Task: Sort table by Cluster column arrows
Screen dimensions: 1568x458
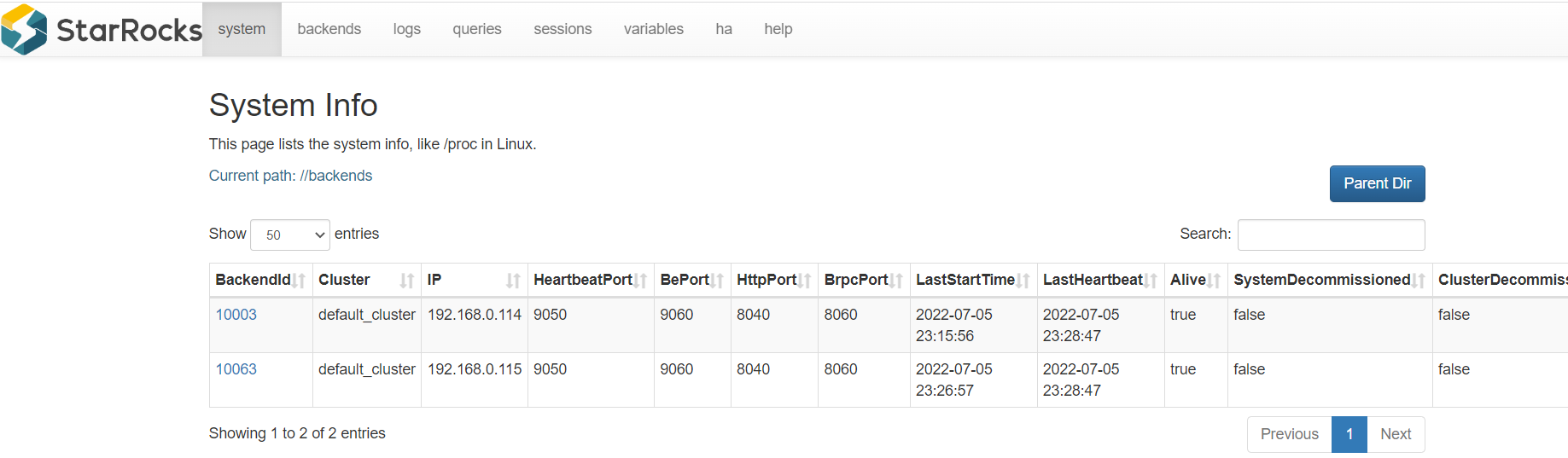Action: (407, 281)
